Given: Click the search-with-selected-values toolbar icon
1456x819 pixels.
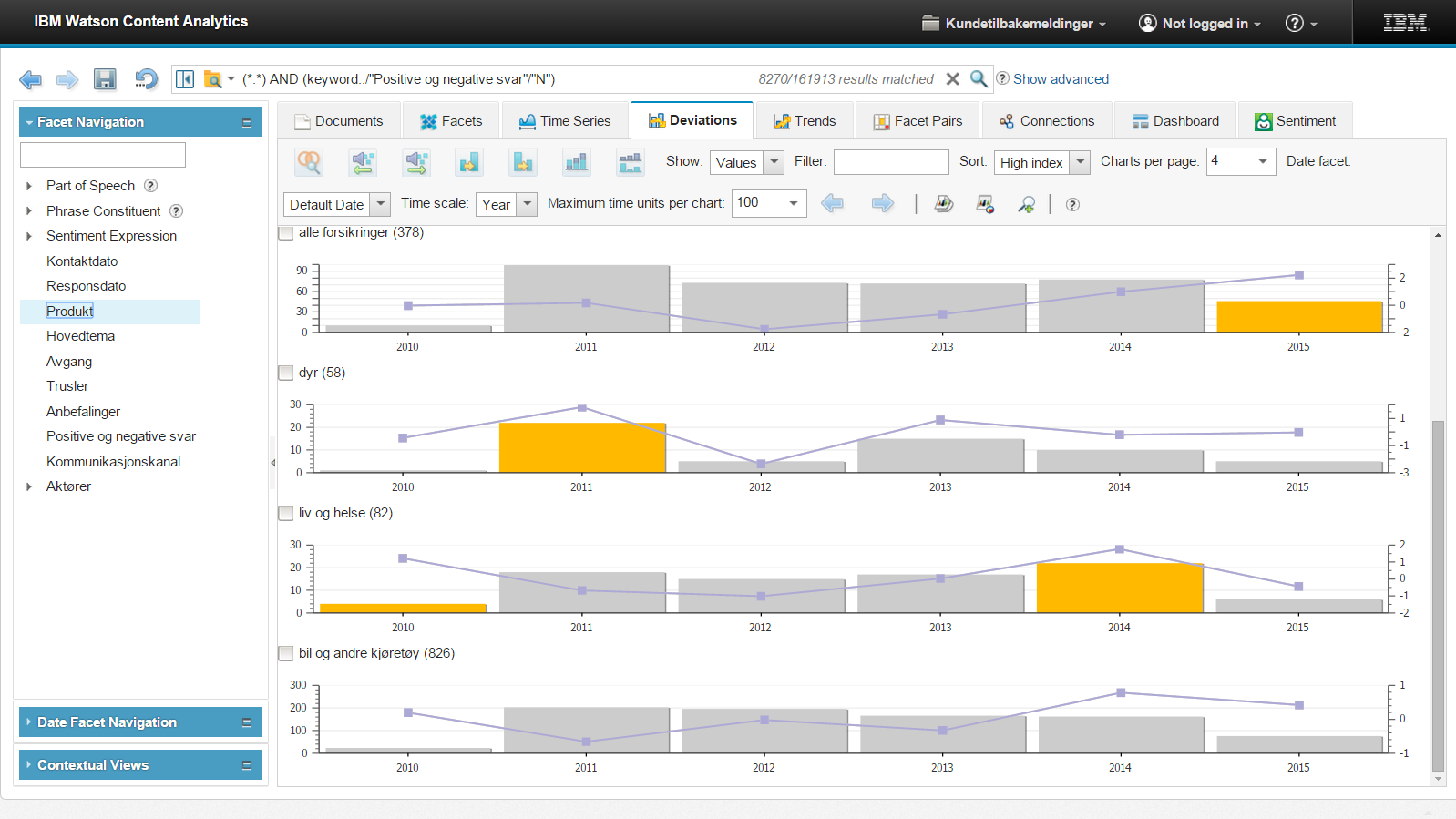Looking at the screenshot, I should [310, 162].
